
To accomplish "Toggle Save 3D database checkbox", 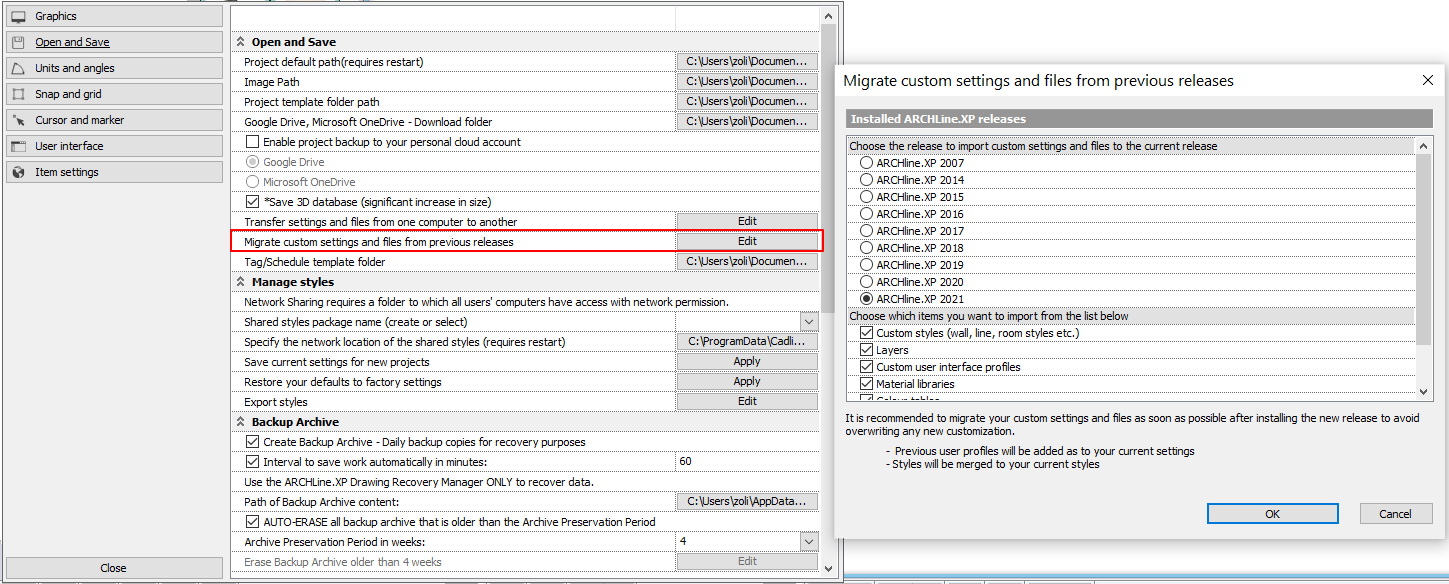I will 252,202.
